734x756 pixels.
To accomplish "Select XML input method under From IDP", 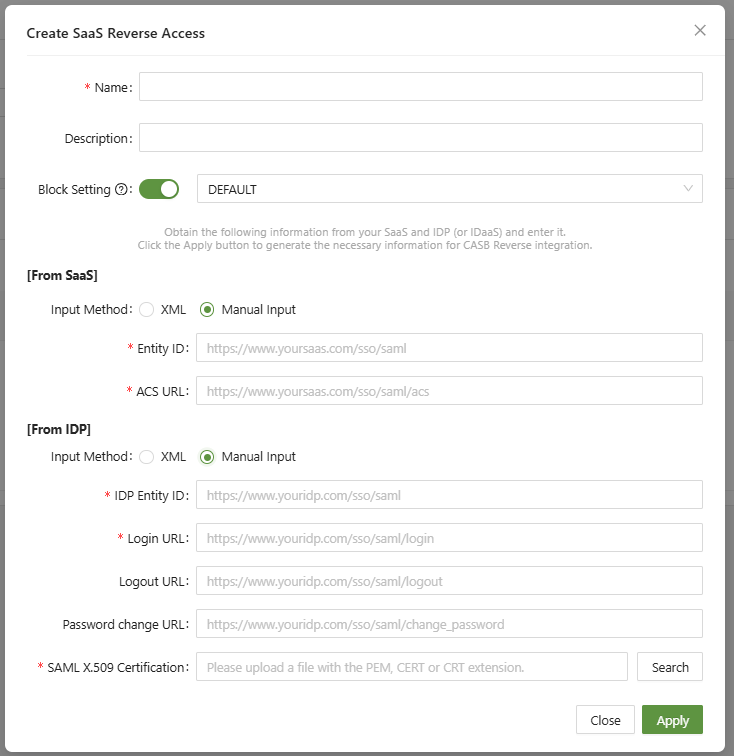I will pos(147,457).
